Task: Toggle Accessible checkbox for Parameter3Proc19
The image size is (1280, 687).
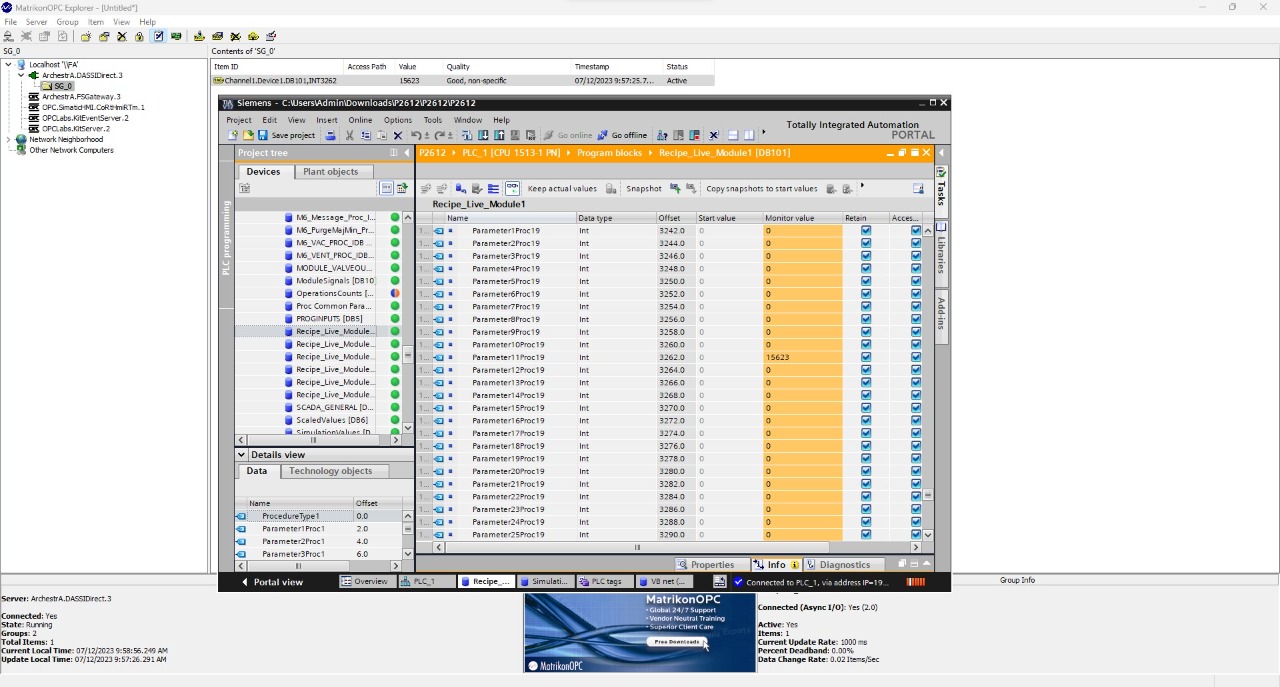Action: [x=916, y=256]
